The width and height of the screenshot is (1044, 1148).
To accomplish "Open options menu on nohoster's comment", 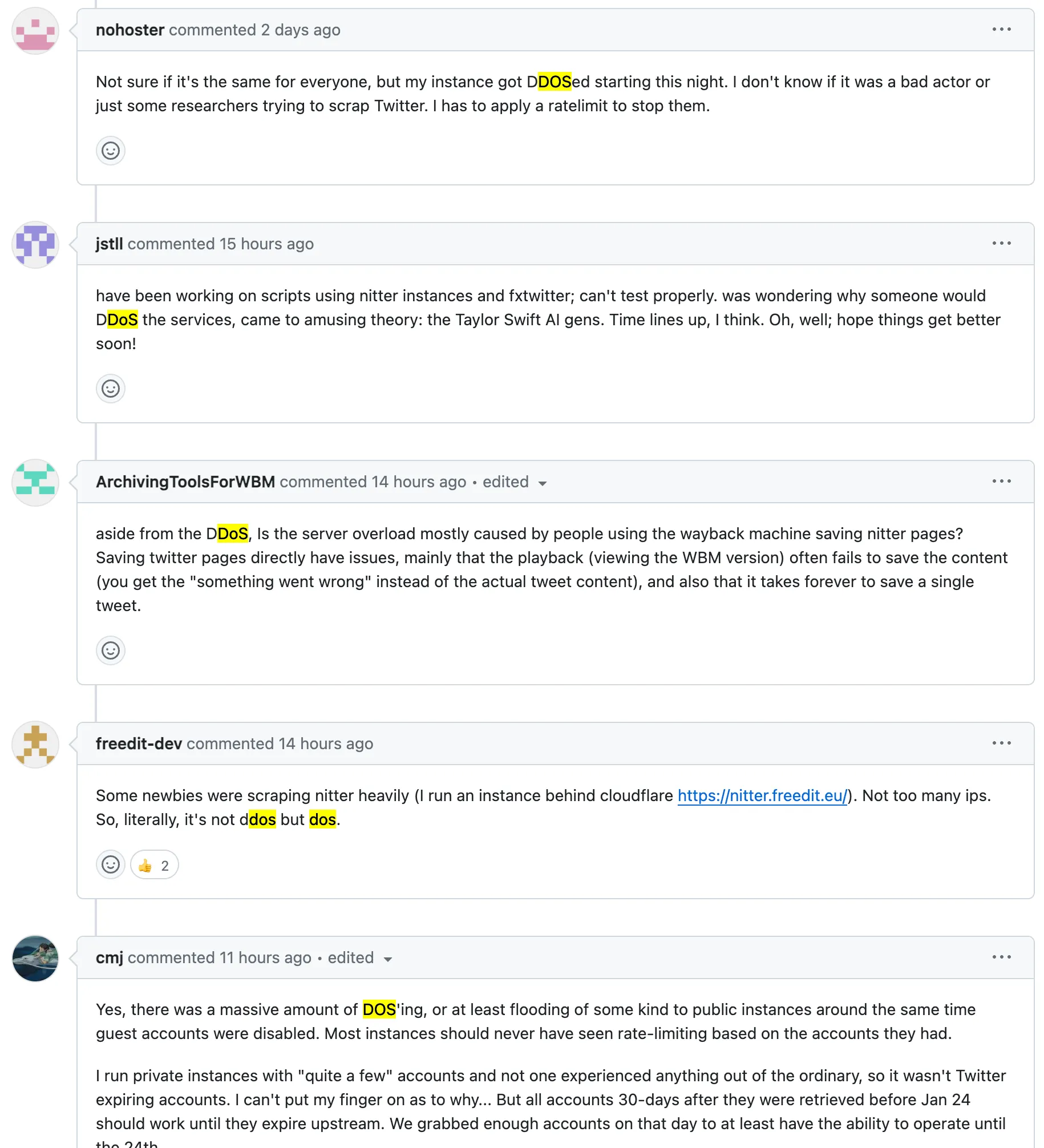I will (x=1001, y=30).
